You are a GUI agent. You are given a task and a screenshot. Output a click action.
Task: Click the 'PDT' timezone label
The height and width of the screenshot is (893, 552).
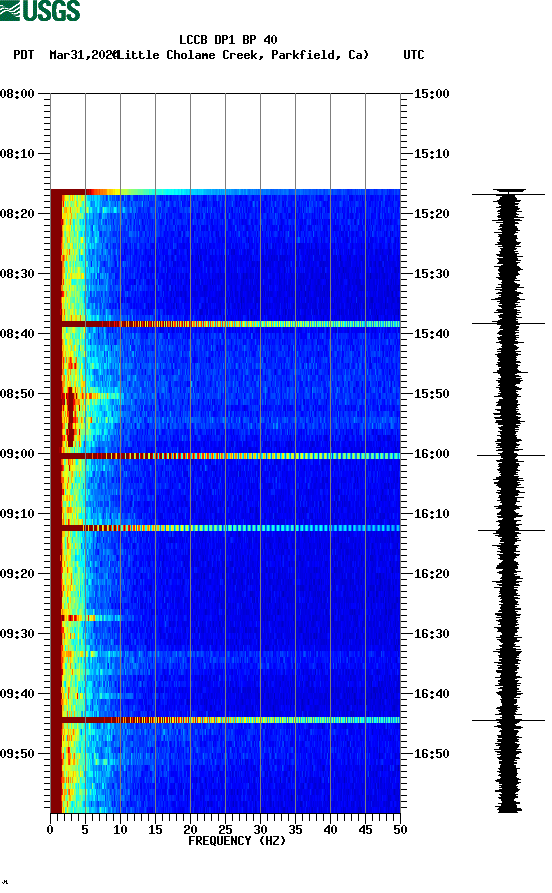[x=23, y=55]
